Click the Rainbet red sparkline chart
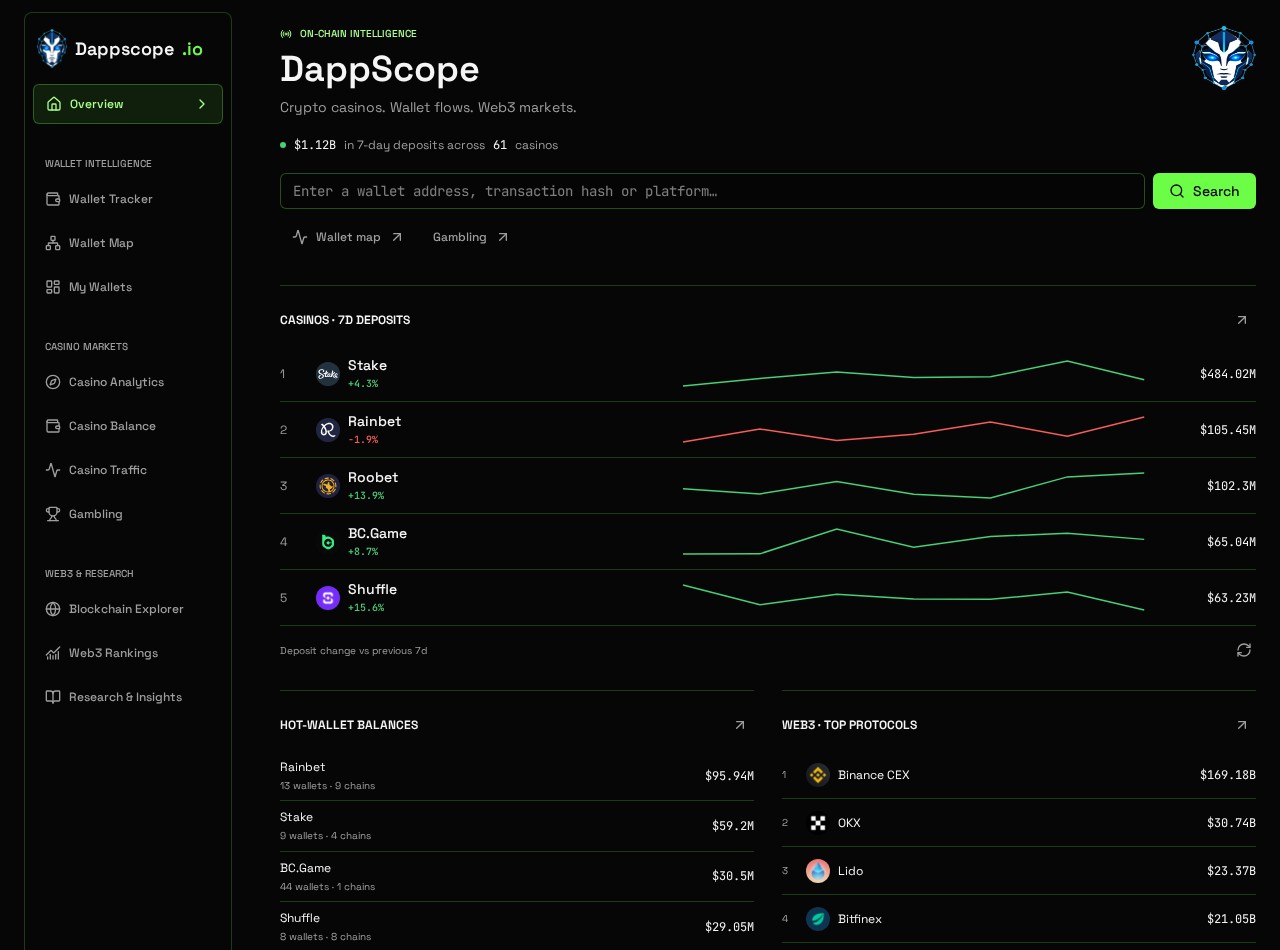This screenshot has width=1280, height=950. pos(913,430)
